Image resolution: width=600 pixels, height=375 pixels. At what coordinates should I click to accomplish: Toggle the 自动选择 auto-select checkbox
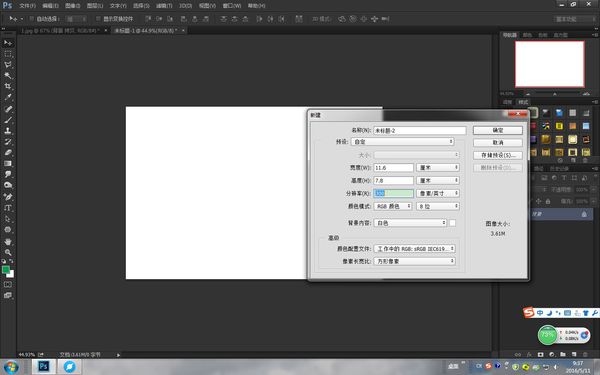click(32, 19)
